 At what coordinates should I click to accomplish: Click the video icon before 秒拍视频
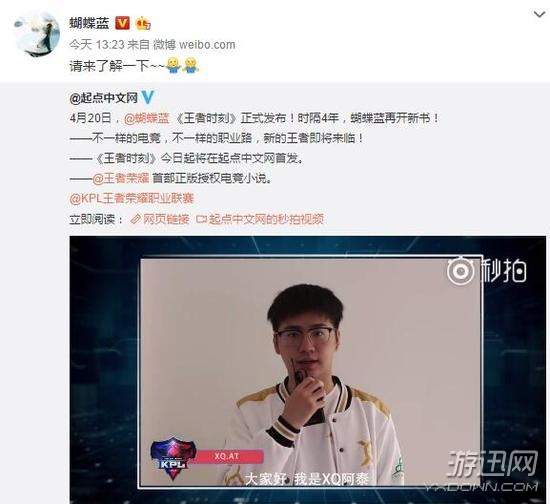tap(201, 220)
